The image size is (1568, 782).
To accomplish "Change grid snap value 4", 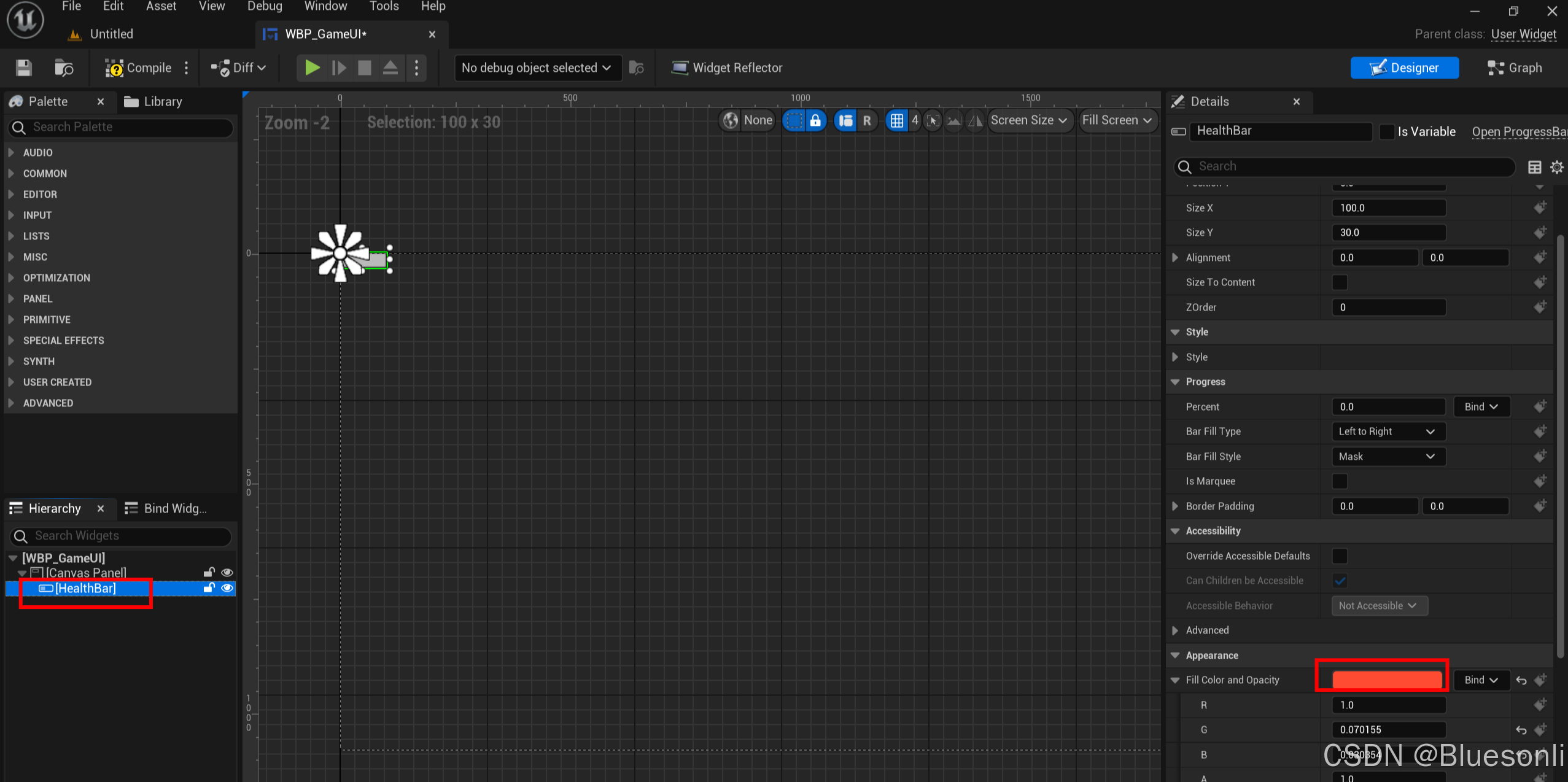I will [x=915, y=120].
